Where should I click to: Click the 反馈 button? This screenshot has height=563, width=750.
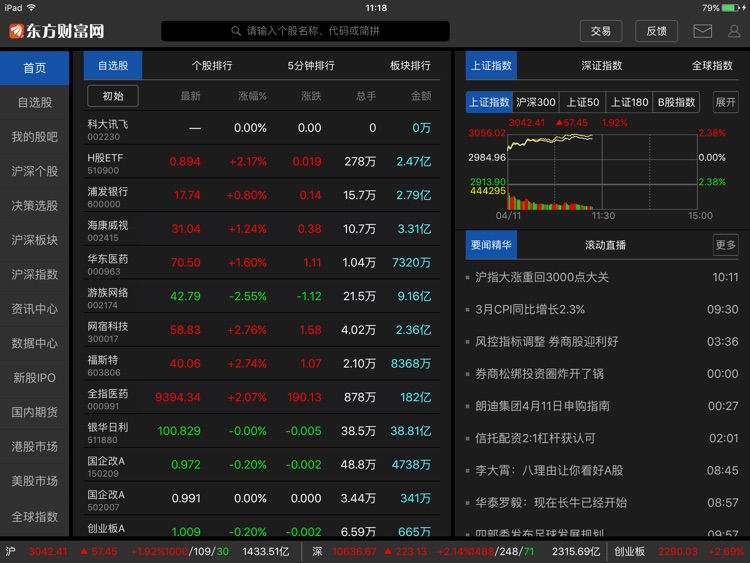(656, 31)
